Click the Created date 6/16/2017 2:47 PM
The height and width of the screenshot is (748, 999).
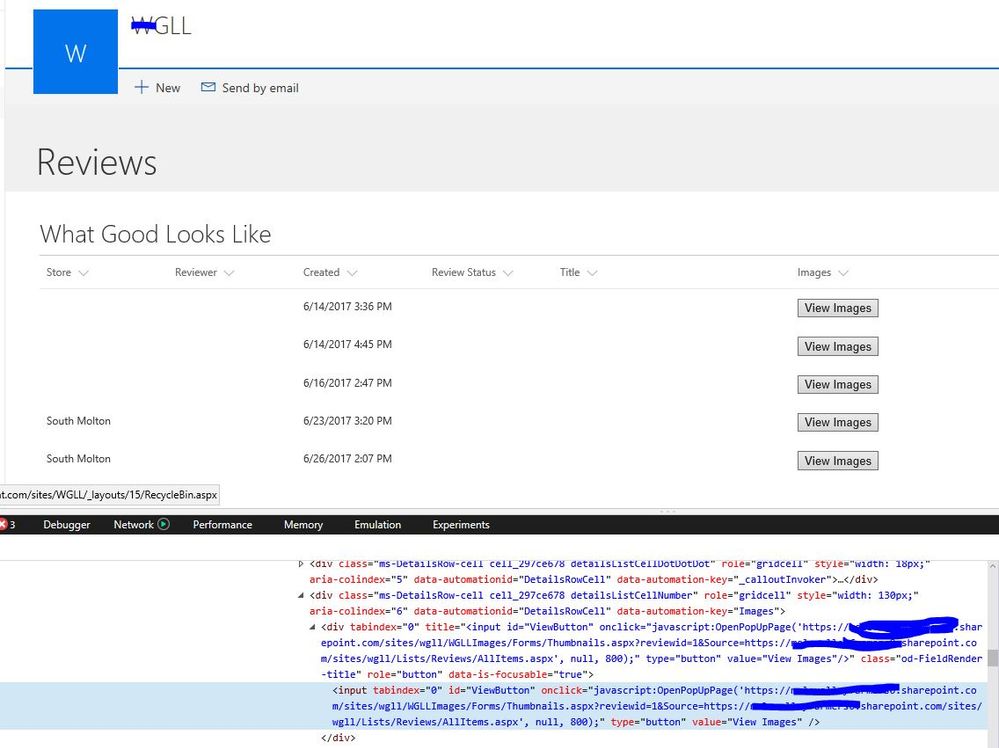pyautogui.click(x=347, y=383)
